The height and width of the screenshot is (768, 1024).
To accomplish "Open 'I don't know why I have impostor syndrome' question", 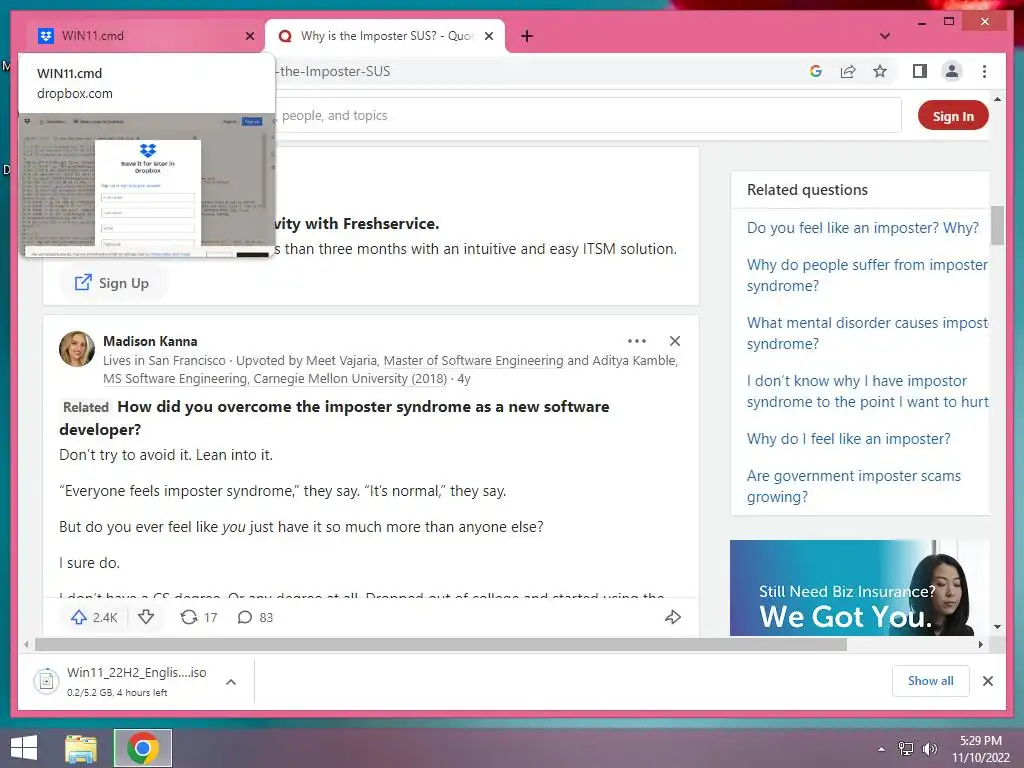I will 867,391.
